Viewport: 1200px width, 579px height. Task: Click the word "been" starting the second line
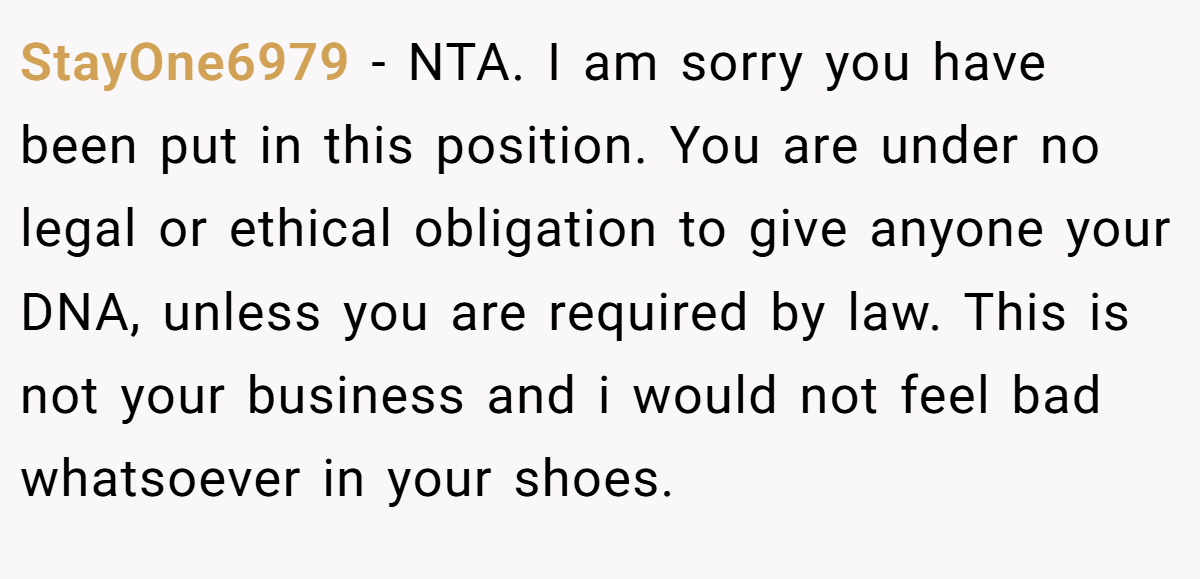pyautogui.click(x=79, y=147)
